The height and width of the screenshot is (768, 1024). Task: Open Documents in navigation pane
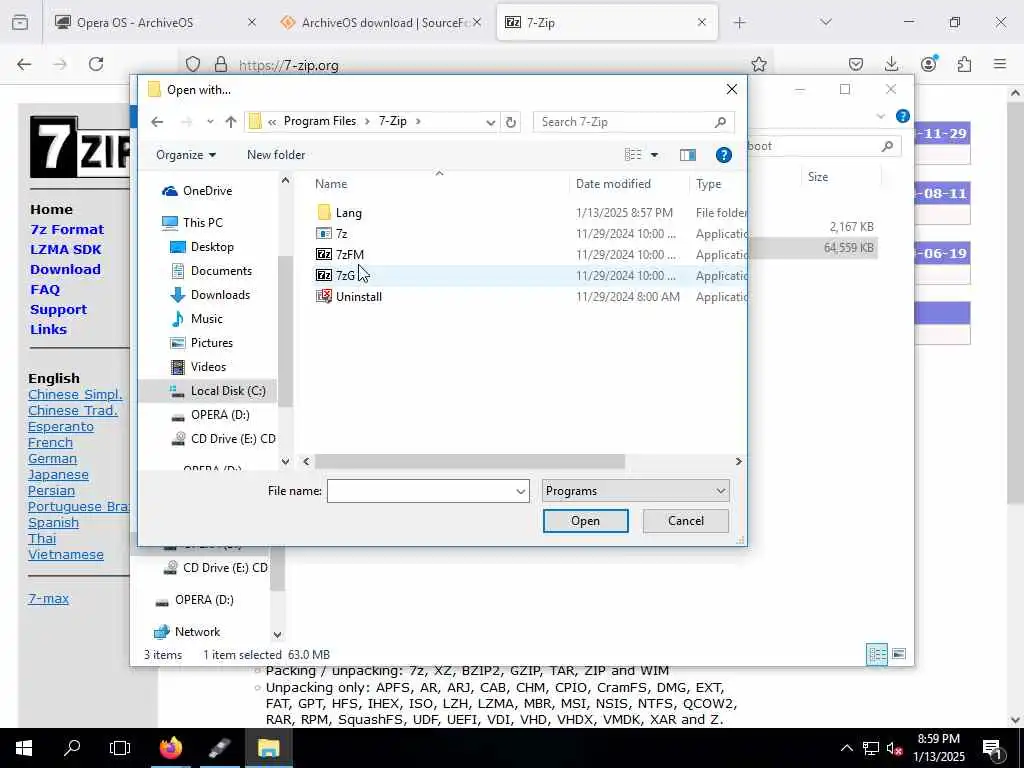[211, 271]
